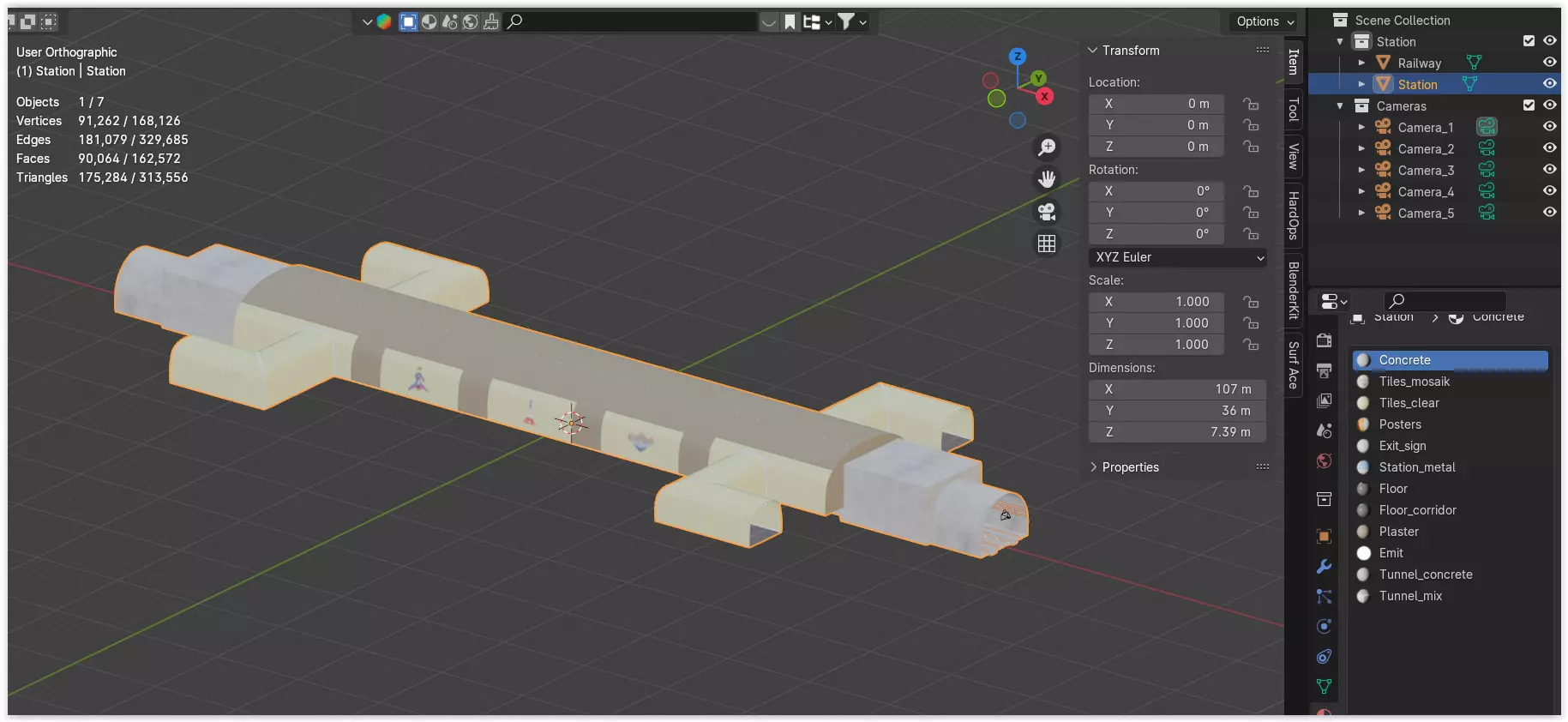Viewport: 1568px width, 722px height.
Task: Open the Options dropdown
Action: click(1265, 21)
